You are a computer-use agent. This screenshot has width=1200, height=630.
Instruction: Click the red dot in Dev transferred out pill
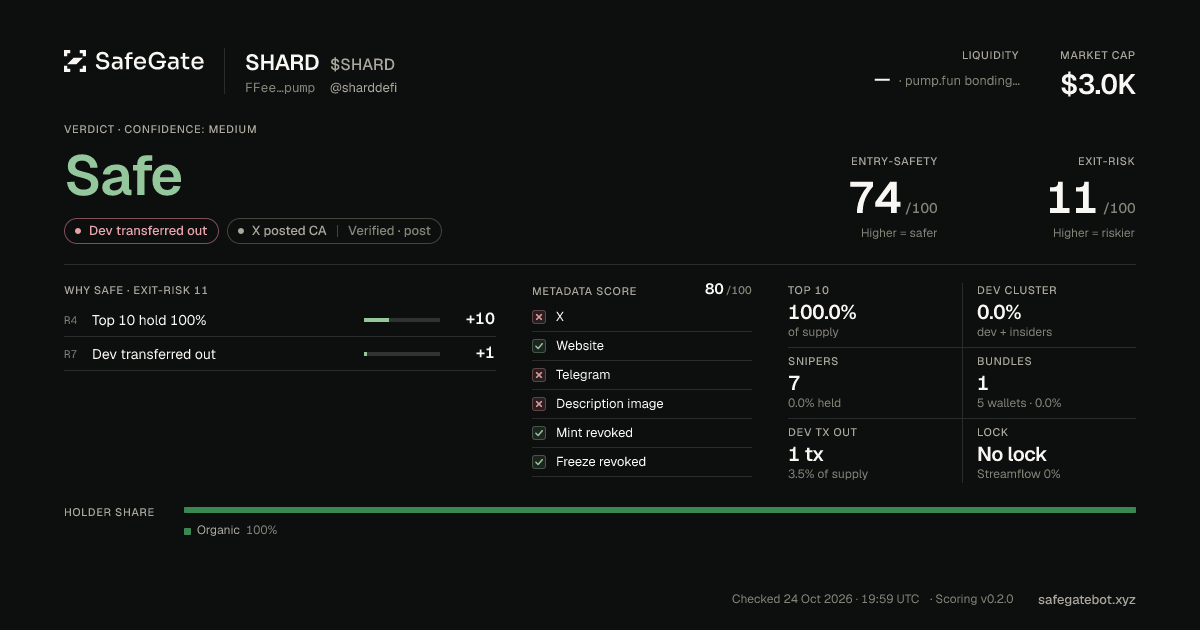coord(78,231)
